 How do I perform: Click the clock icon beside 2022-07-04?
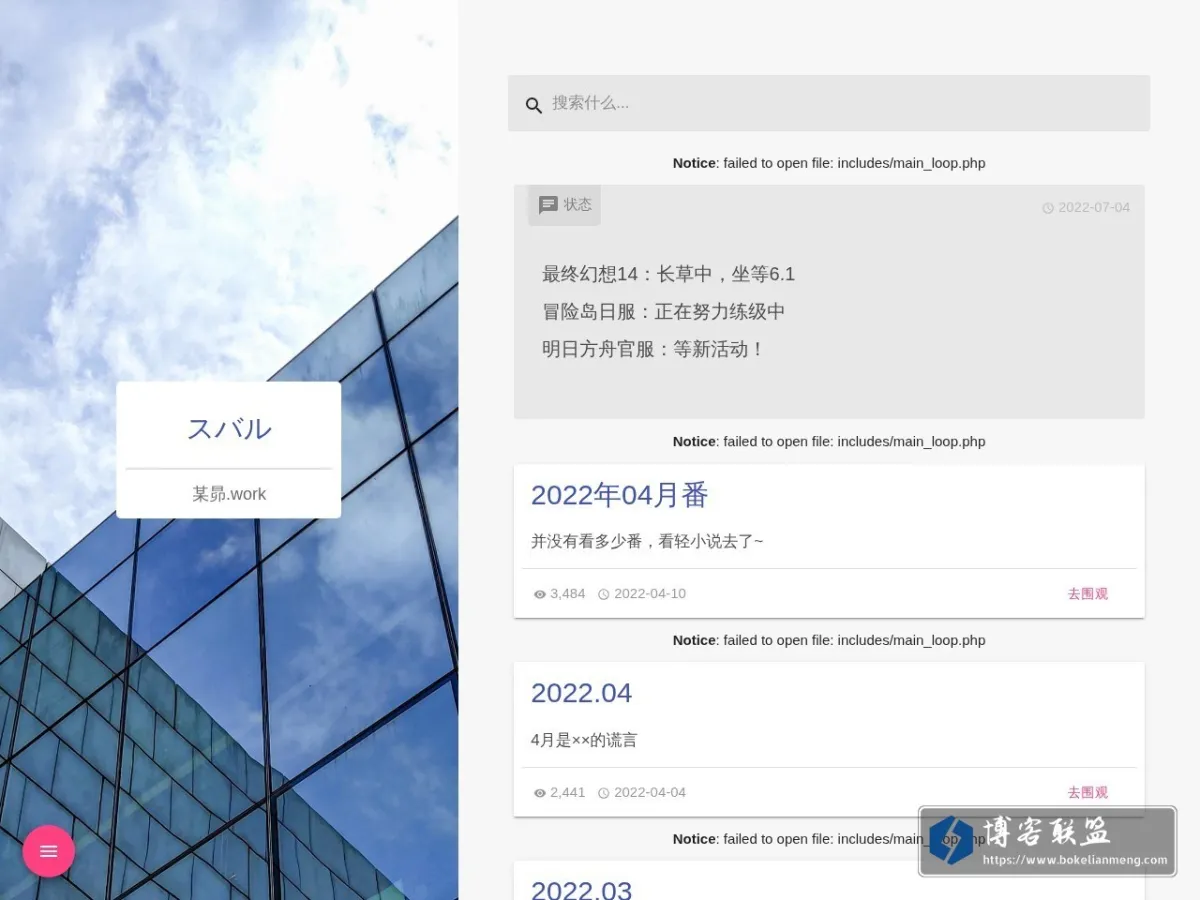click(x=1048, y=208)
